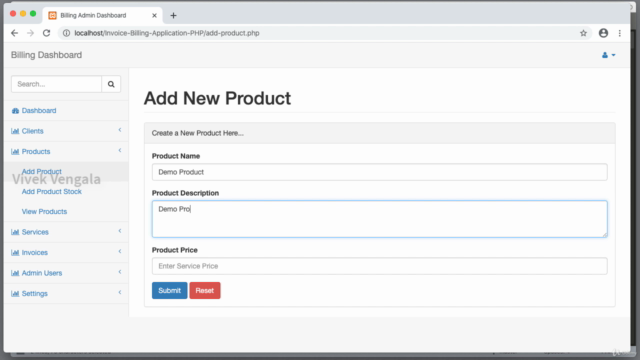Click the 'Product Name' label
The width and height of the screenshot is (640, 360).
tap(176, 156)
